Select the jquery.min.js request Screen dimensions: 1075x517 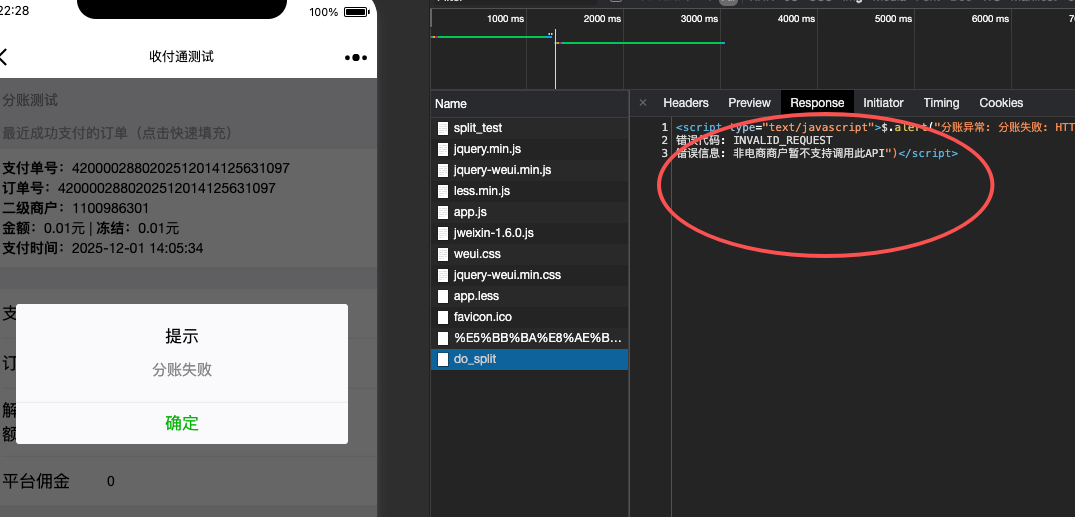[529, 149]
